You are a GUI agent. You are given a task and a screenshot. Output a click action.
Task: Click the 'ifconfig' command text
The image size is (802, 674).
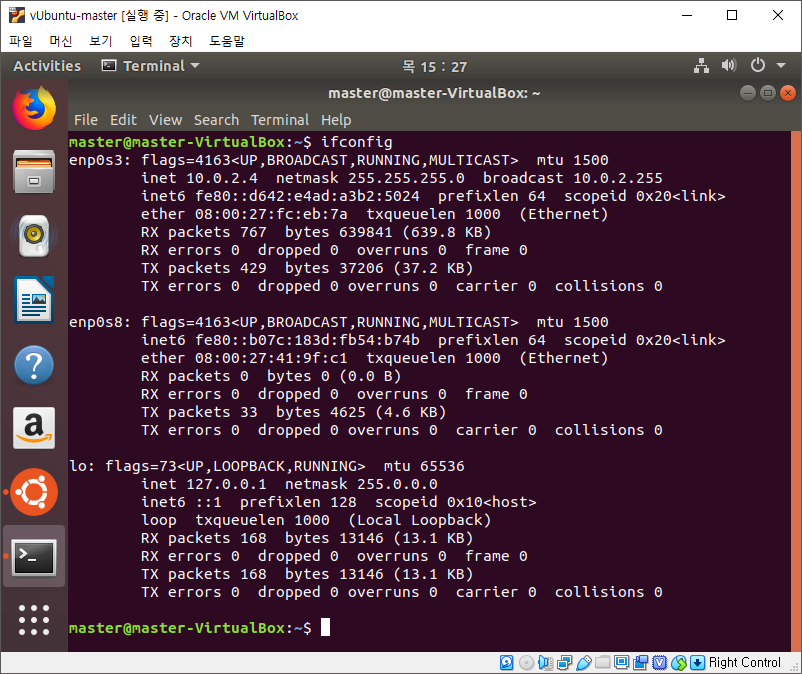pos(357,142)
